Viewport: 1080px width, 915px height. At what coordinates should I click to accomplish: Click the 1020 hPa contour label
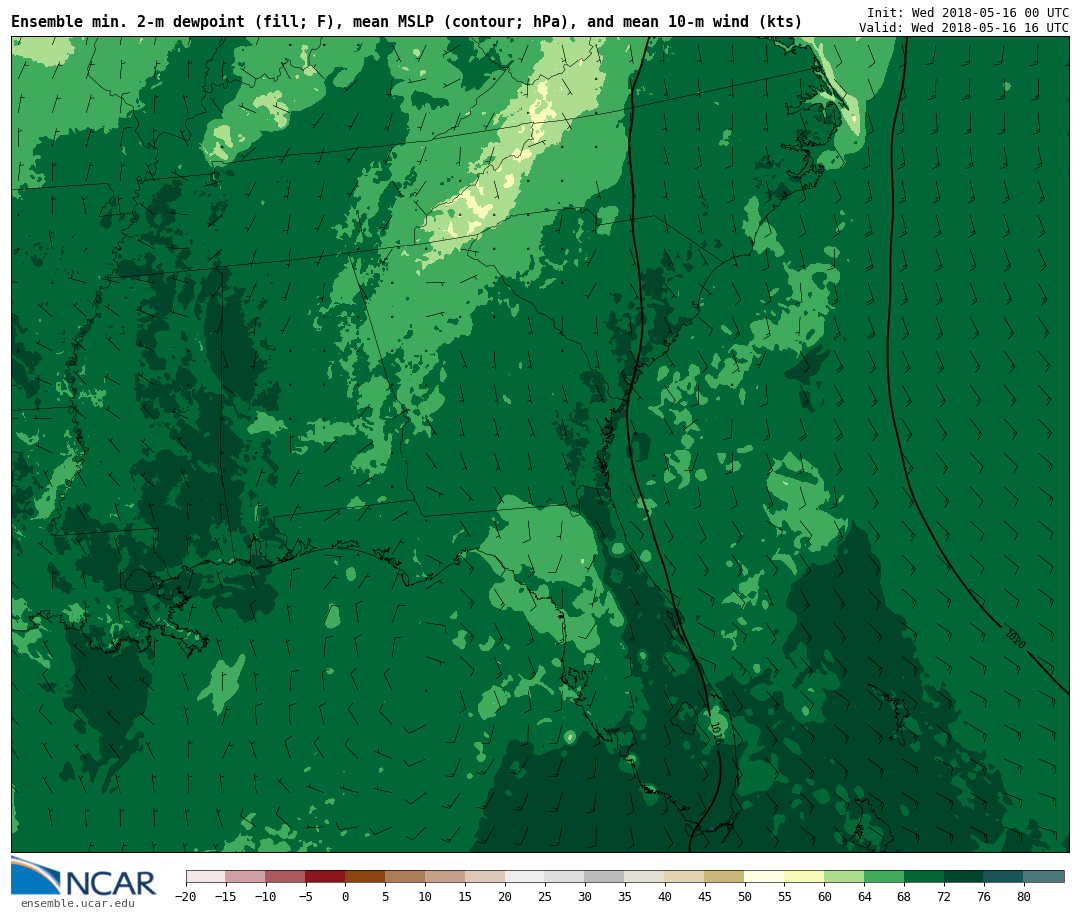[1014, 639]
